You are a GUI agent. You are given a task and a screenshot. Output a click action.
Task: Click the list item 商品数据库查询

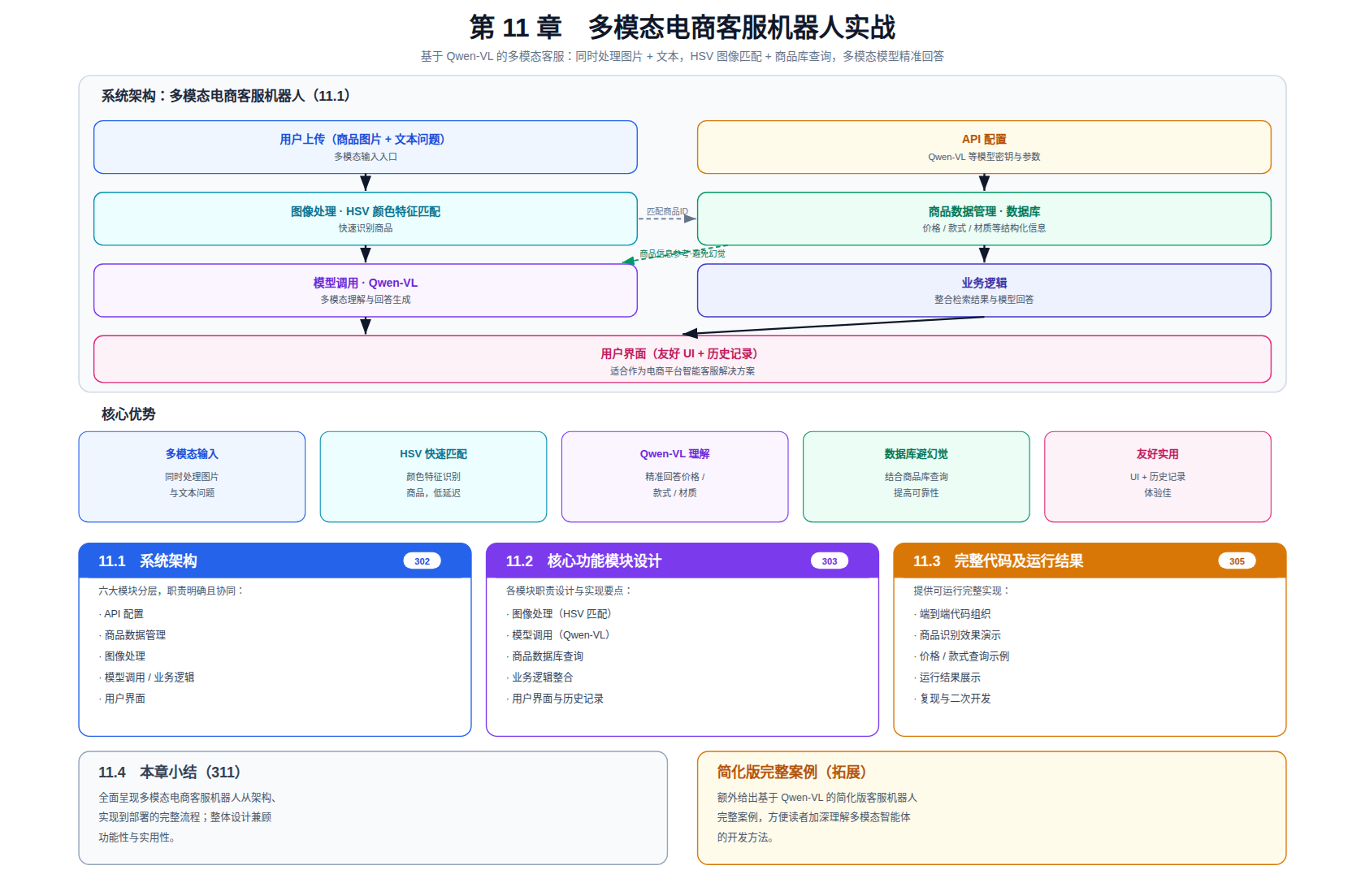544,656
